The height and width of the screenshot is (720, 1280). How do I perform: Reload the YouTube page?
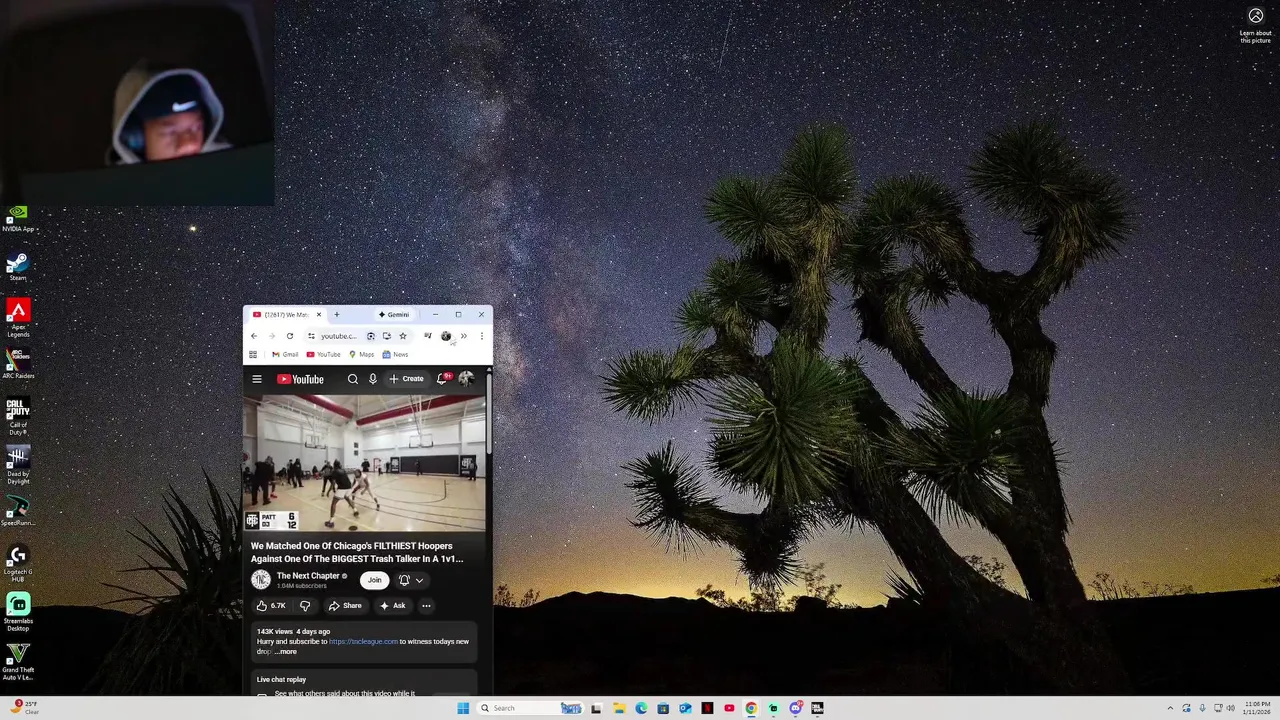tap(290, 336)
